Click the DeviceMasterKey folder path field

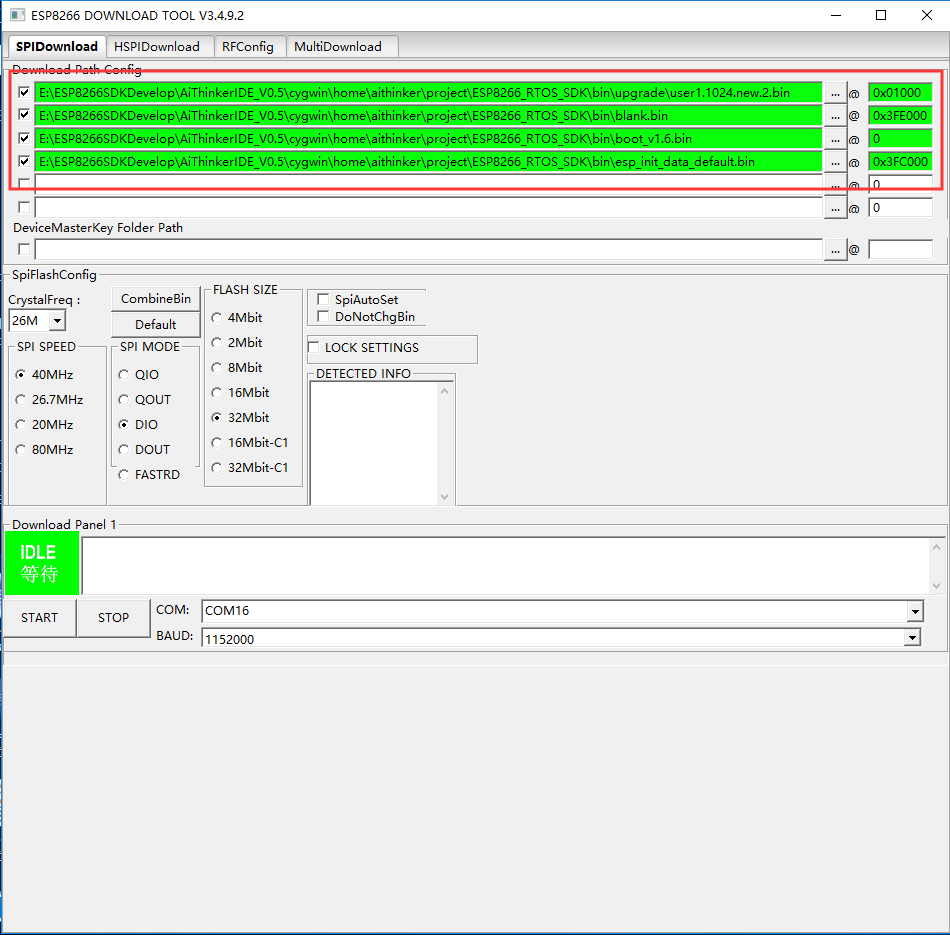[429, 250]
